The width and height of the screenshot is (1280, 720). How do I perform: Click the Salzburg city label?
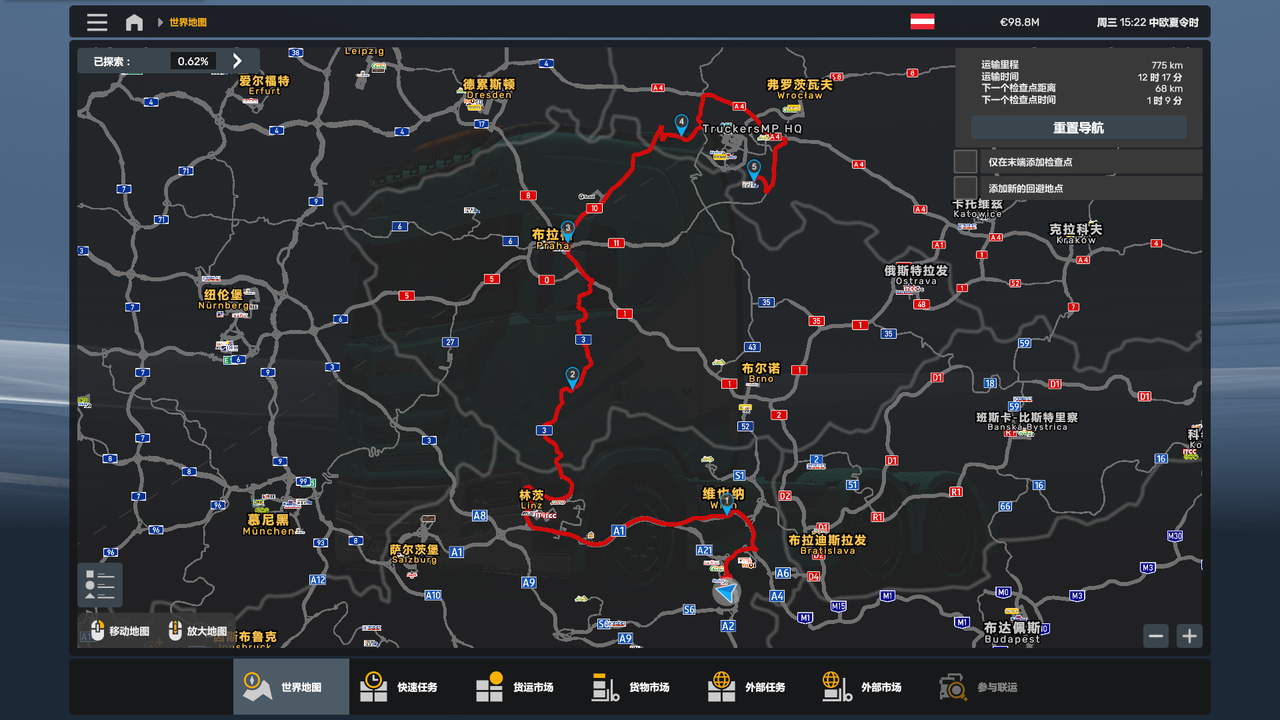tap(414, 555)
